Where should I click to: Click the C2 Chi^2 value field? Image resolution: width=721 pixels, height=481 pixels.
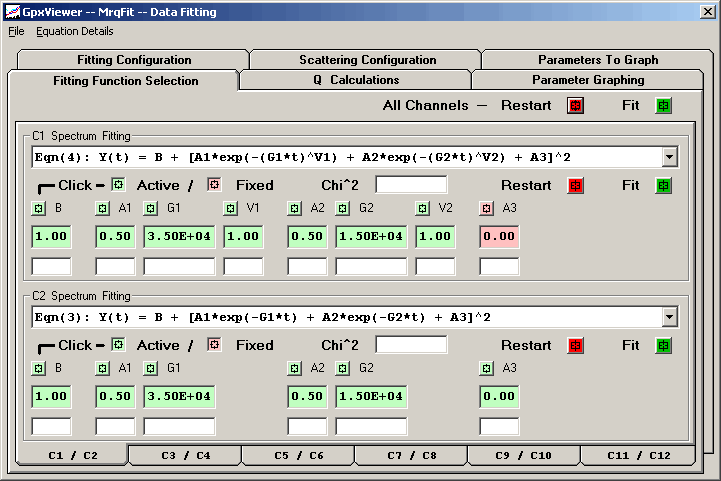411,344
